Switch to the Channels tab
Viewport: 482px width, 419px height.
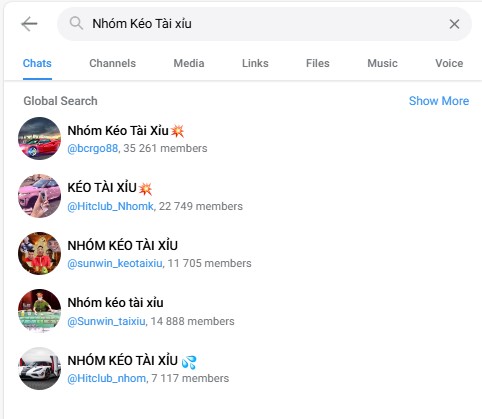112,63
